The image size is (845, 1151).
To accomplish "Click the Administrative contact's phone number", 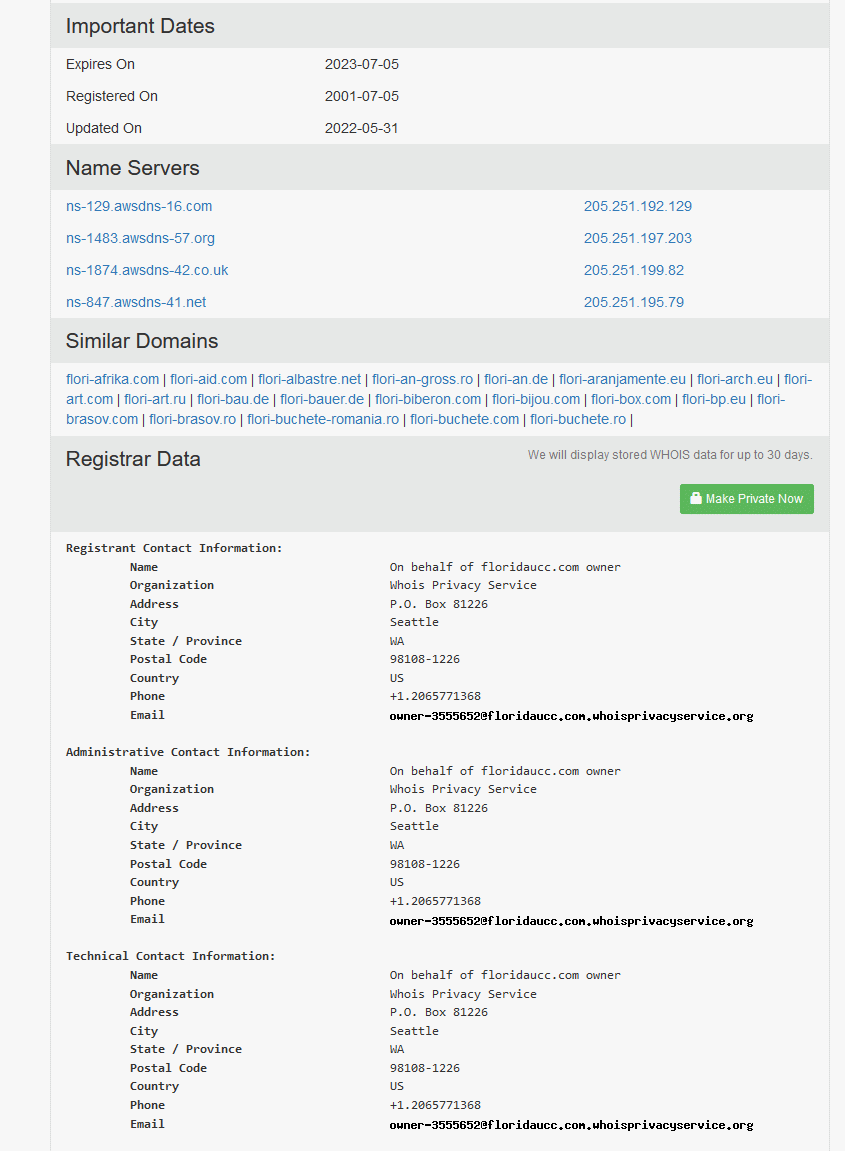I will click(x=435, y=901).
